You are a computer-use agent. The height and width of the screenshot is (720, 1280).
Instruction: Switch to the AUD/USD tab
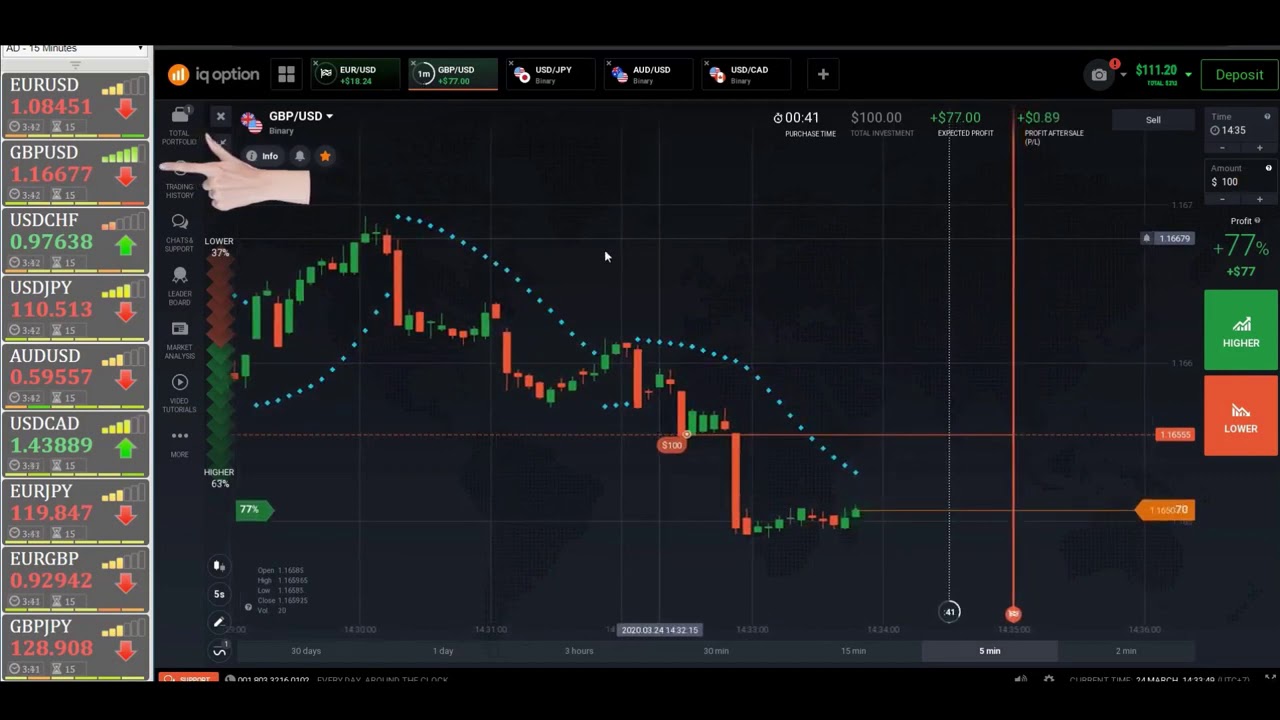(x=650, y=74)
